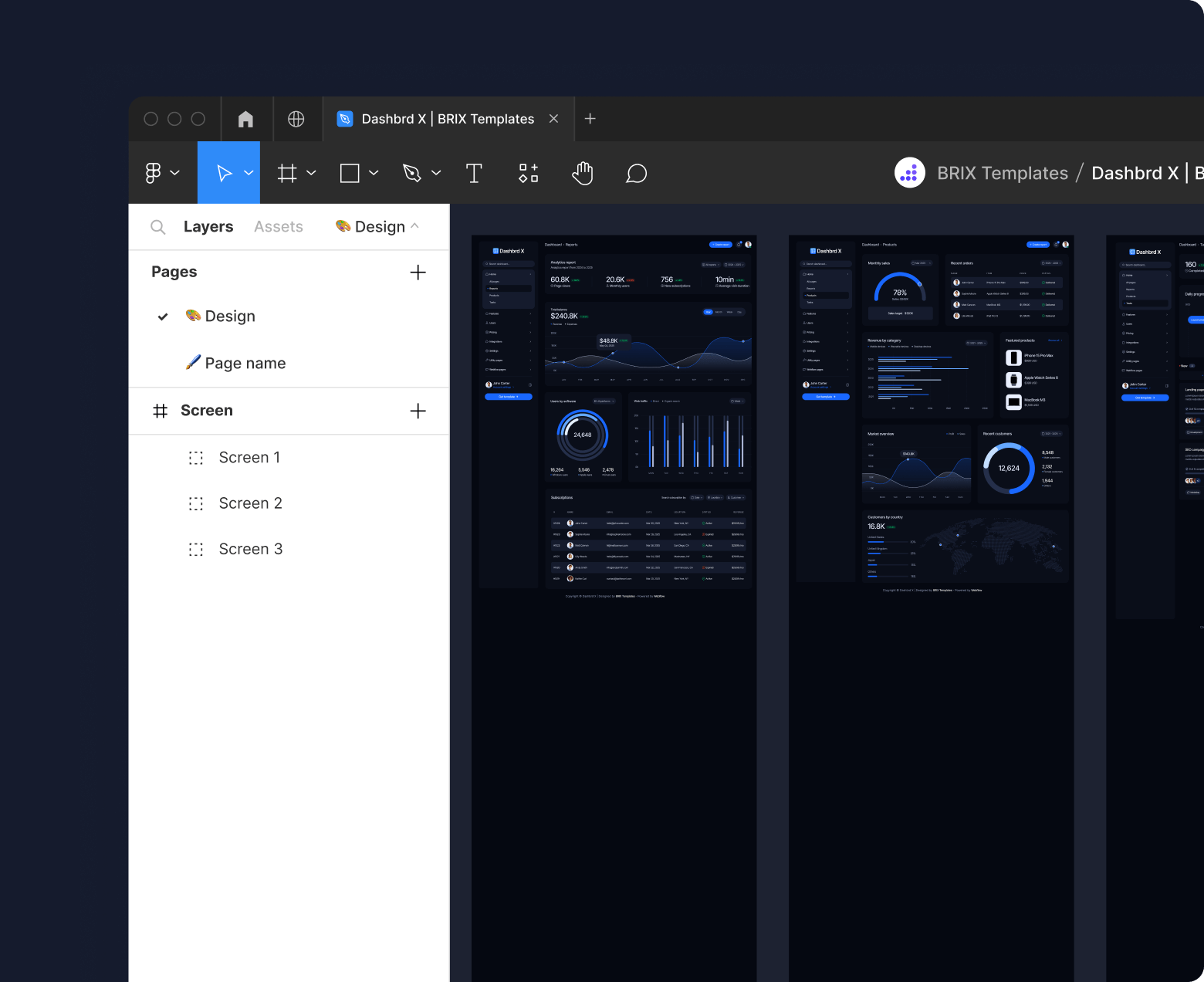Select the Frame tool

pyautogui.click(x=287, y=172)
